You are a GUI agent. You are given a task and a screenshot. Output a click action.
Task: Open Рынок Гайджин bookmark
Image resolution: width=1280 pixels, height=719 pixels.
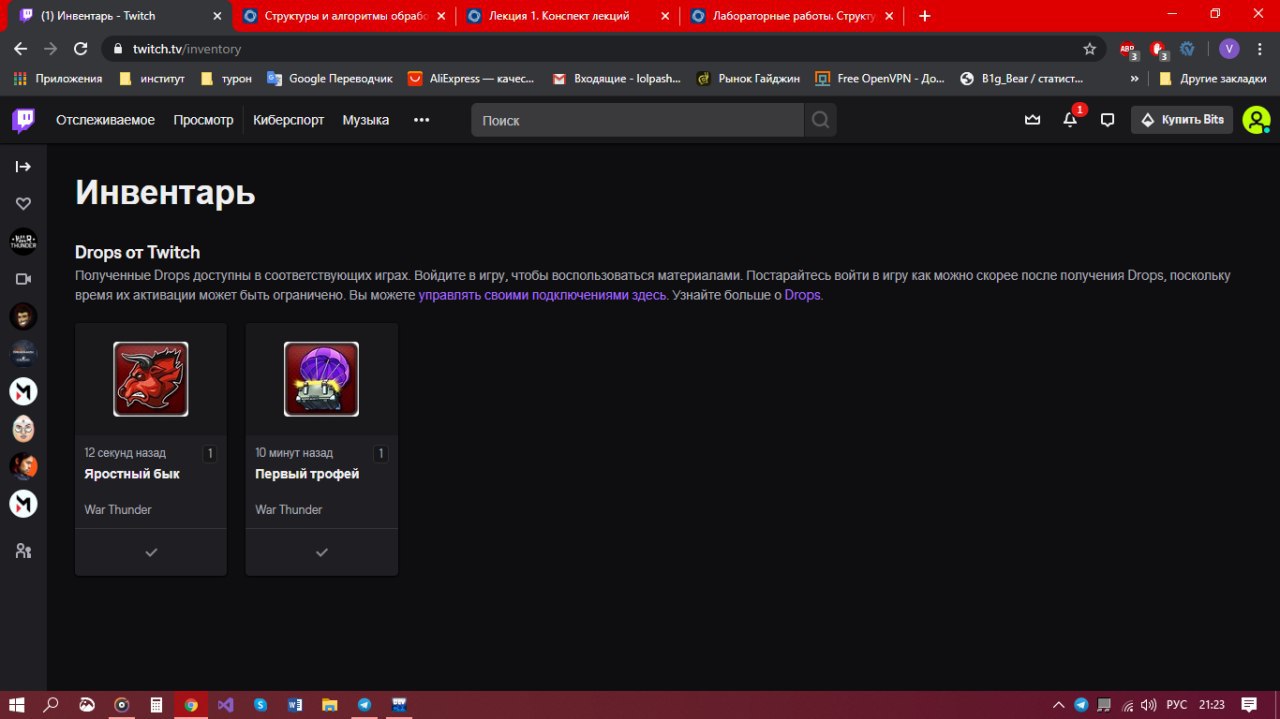[x=748, y=78]
